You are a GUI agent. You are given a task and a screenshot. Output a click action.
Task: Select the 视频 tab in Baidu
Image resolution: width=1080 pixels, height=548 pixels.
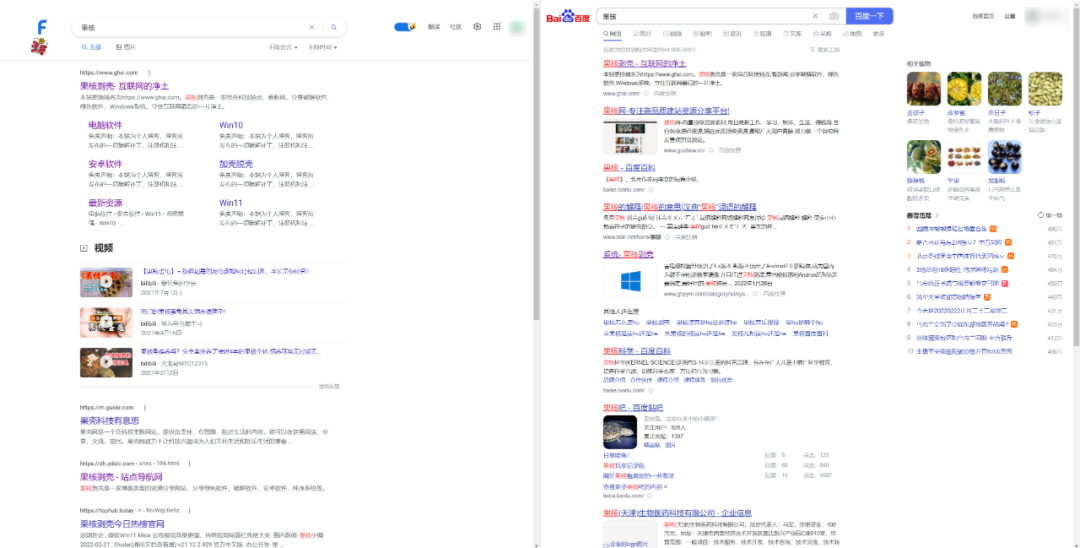672,33
